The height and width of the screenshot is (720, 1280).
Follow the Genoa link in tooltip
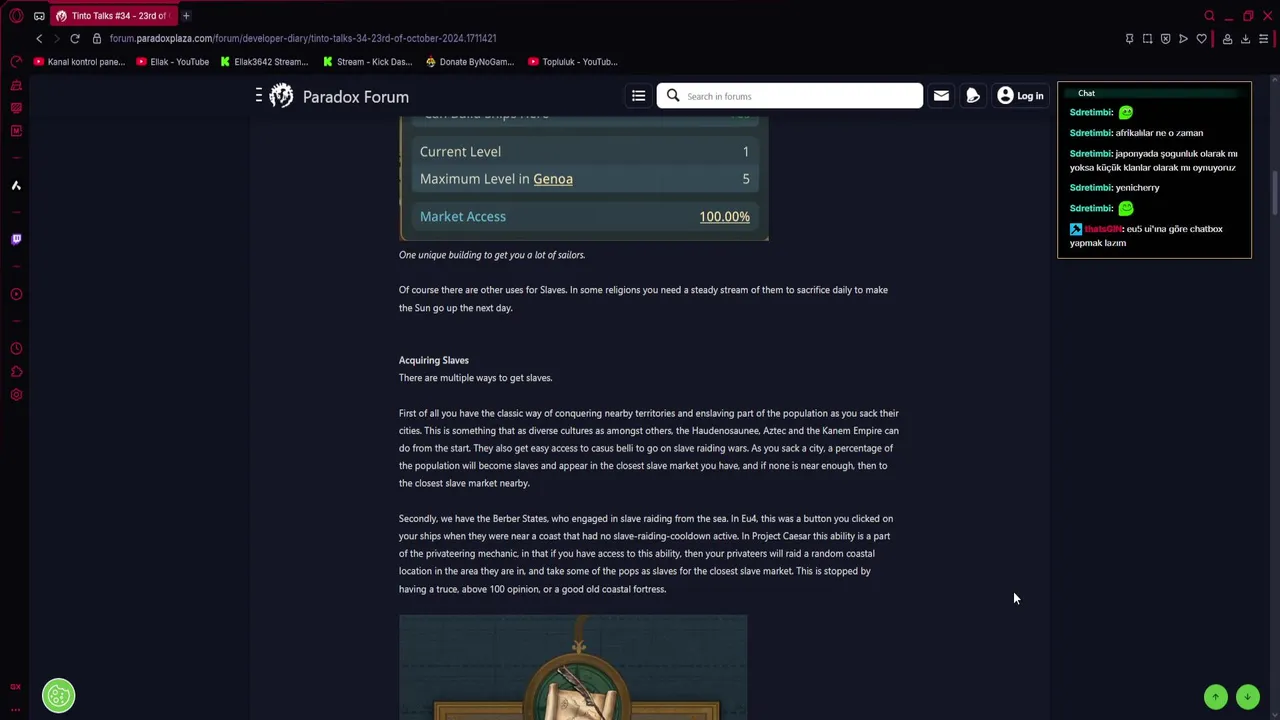pos(553,179)
